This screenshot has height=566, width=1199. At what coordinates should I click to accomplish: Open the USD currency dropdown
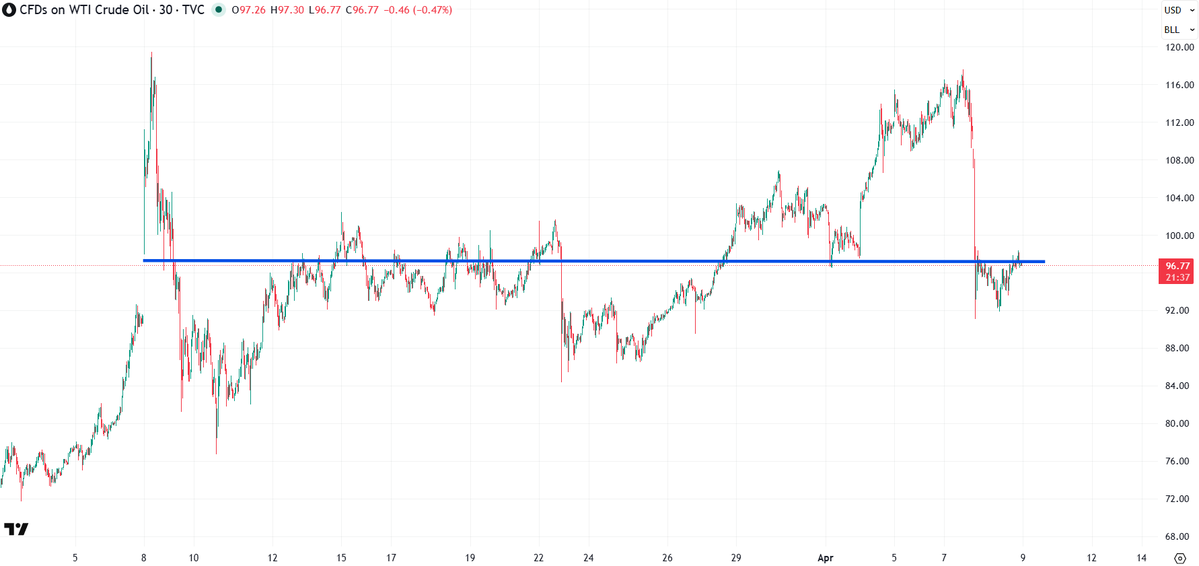click(x=1178, y=10)
